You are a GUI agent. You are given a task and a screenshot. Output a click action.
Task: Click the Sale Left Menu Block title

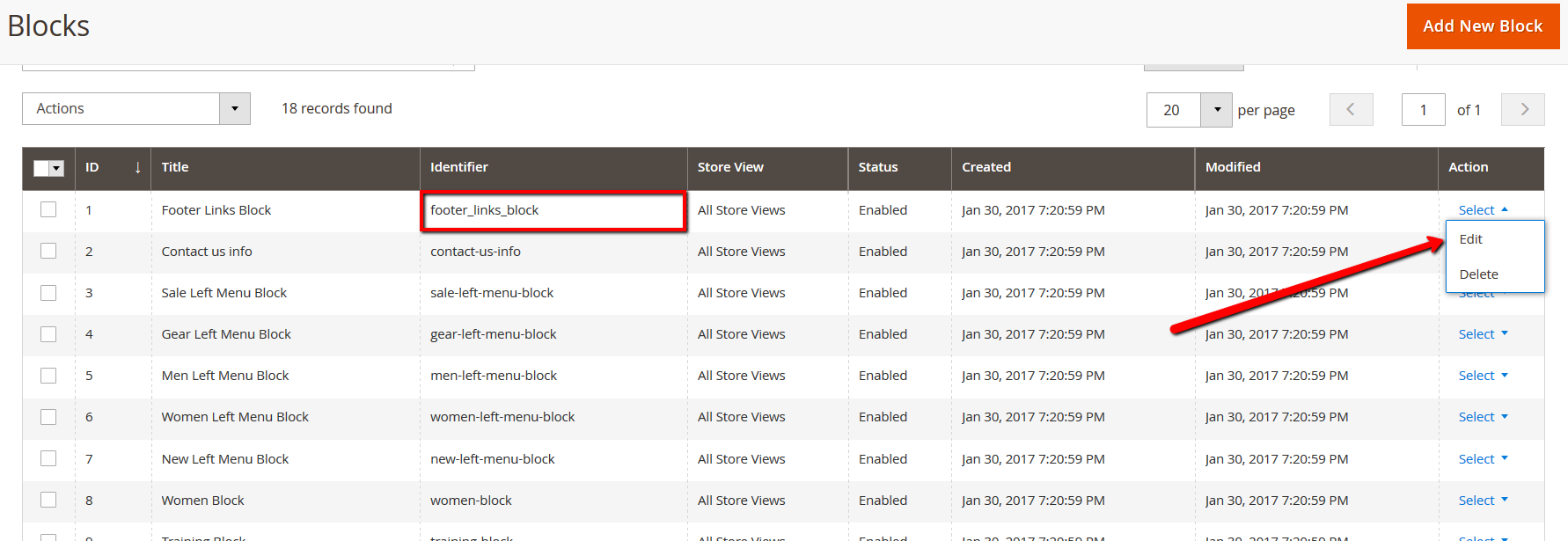pos(224,293)
